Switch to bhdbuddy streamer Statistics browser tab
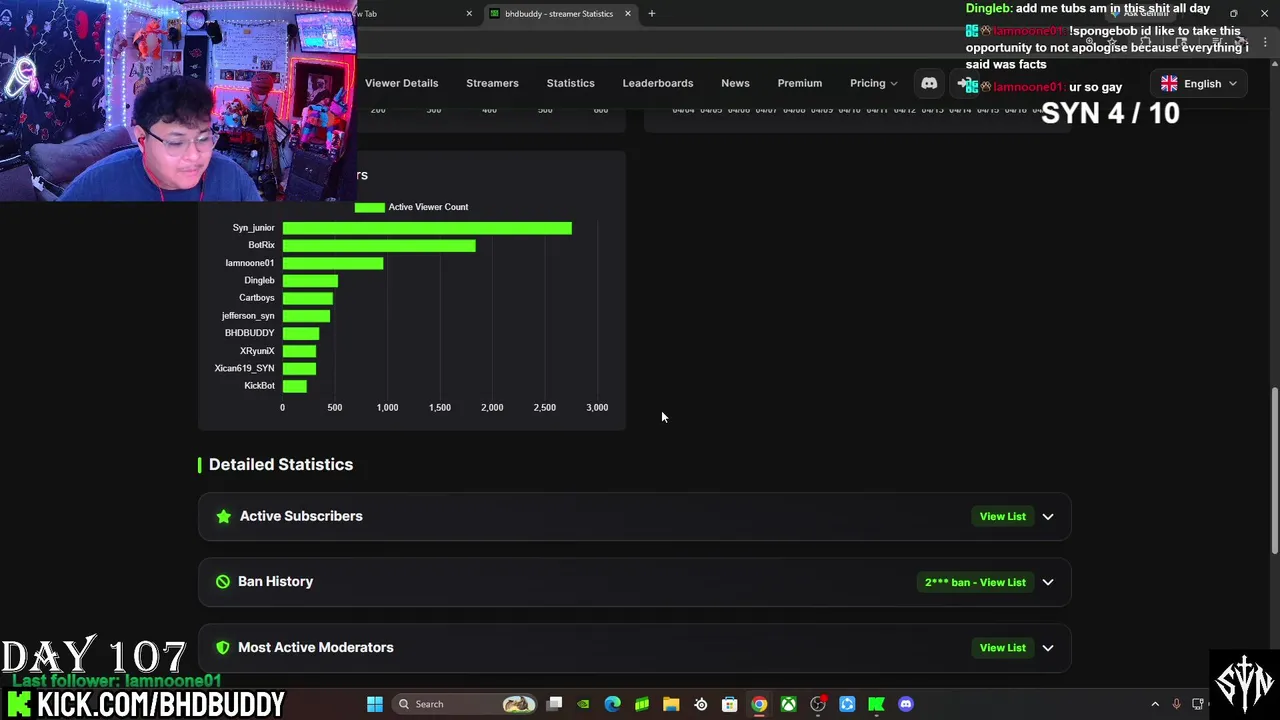The height and width of the screenshot is (720, 1280). [x=558, y=13]
